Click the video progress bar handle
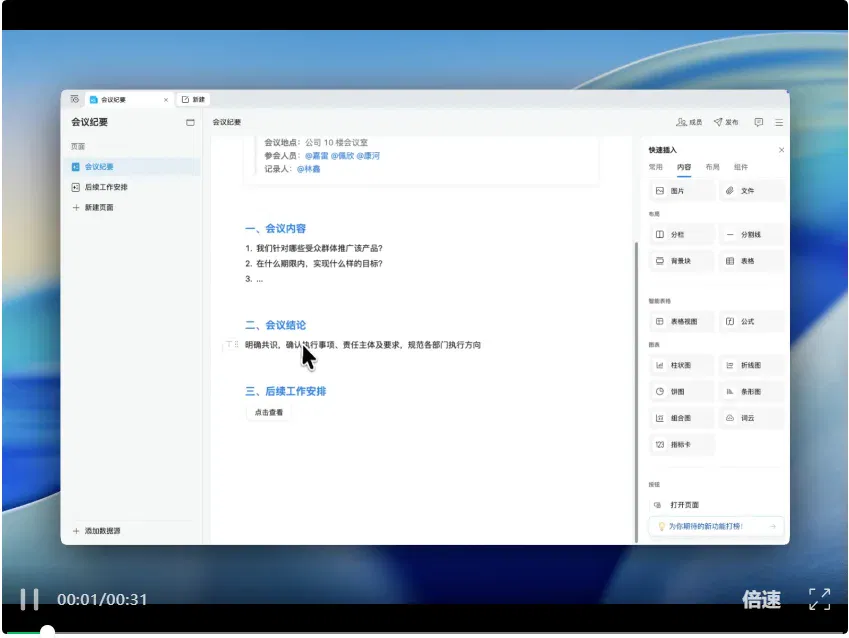 click(48, 632)
